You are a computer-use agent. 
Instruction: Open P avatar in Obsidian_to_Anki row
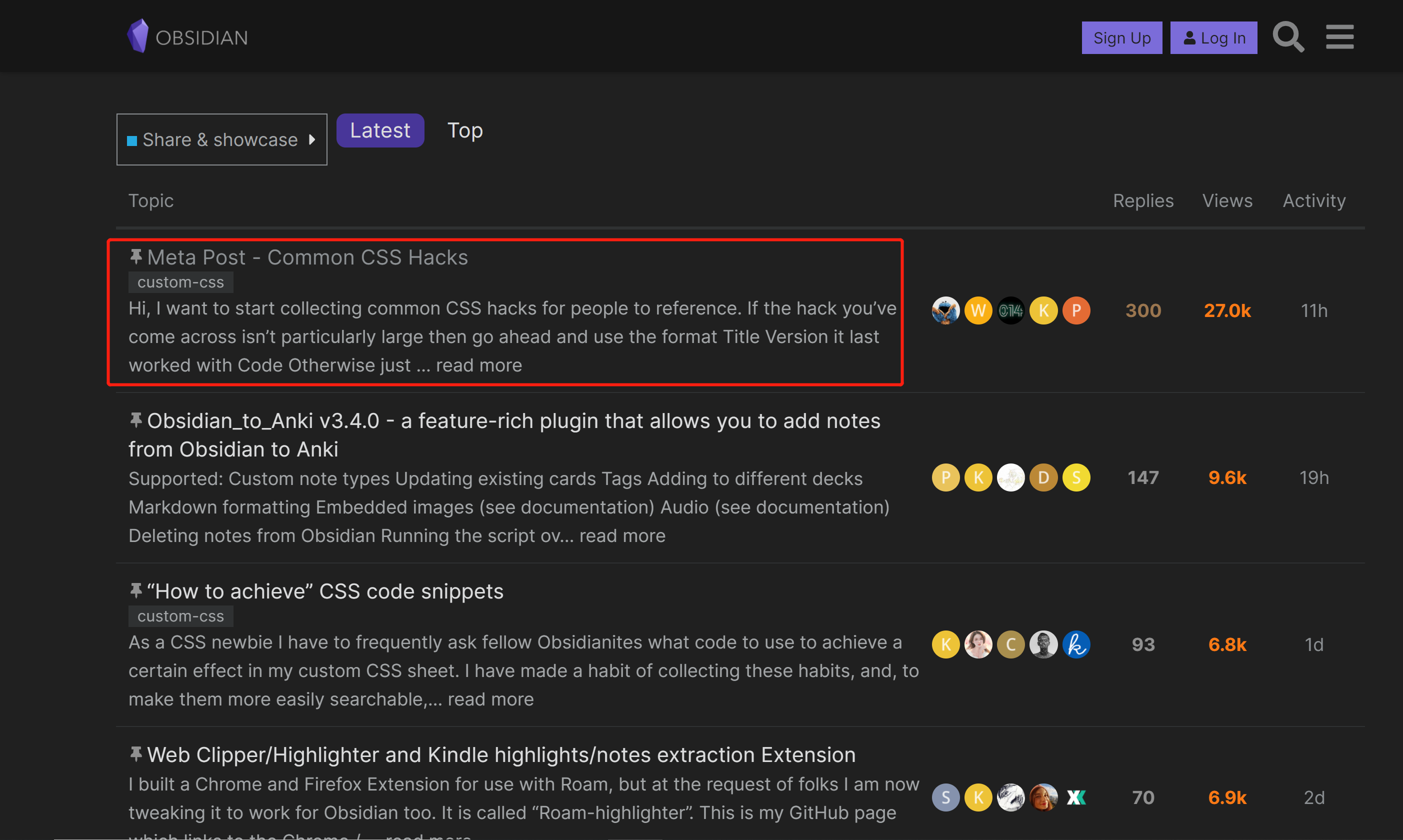(x=945, y=477)
